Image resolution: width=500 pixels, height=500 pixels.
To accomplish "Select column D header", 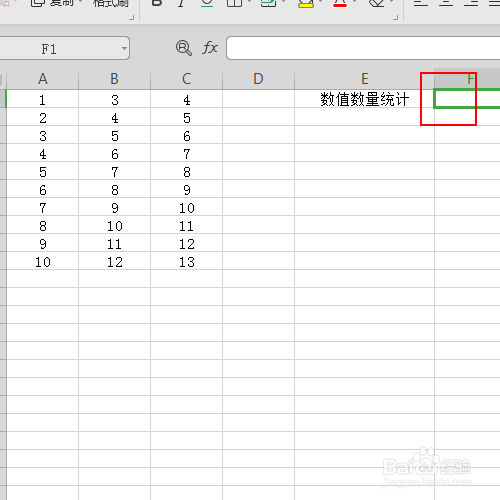I will point(258,79).
